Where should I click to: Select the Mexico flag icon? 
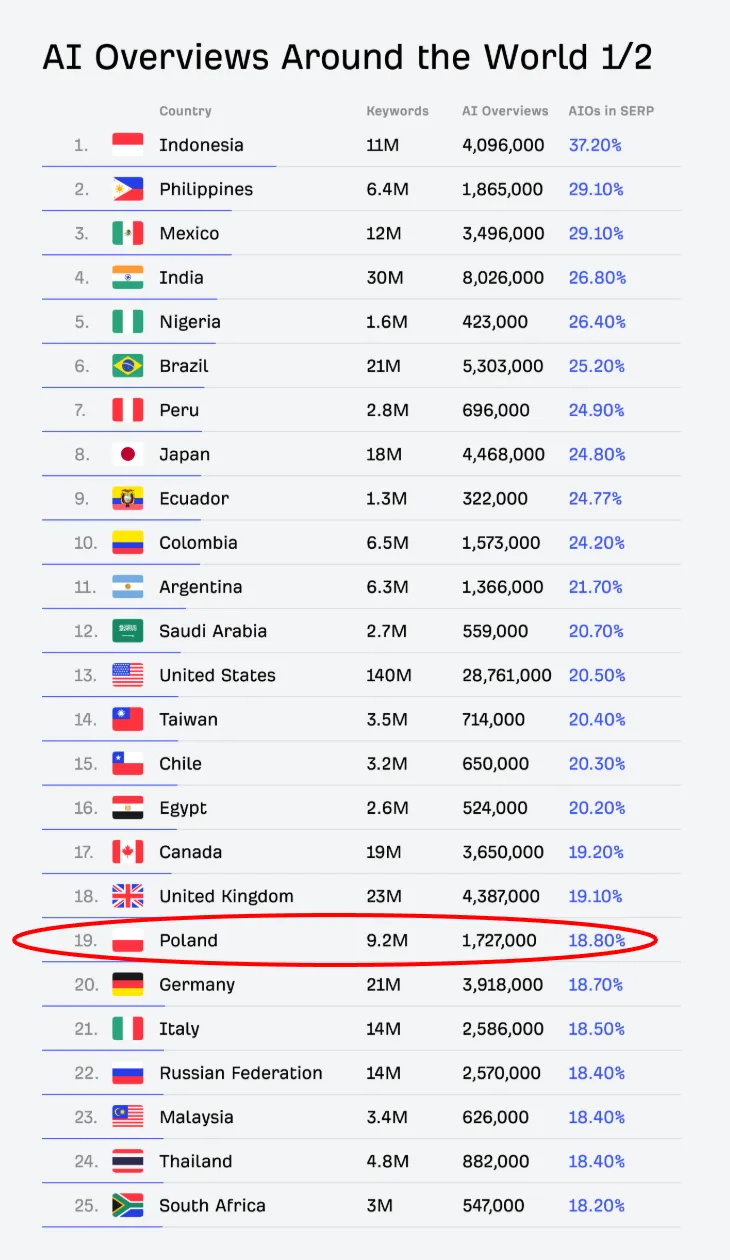point(127,233)
